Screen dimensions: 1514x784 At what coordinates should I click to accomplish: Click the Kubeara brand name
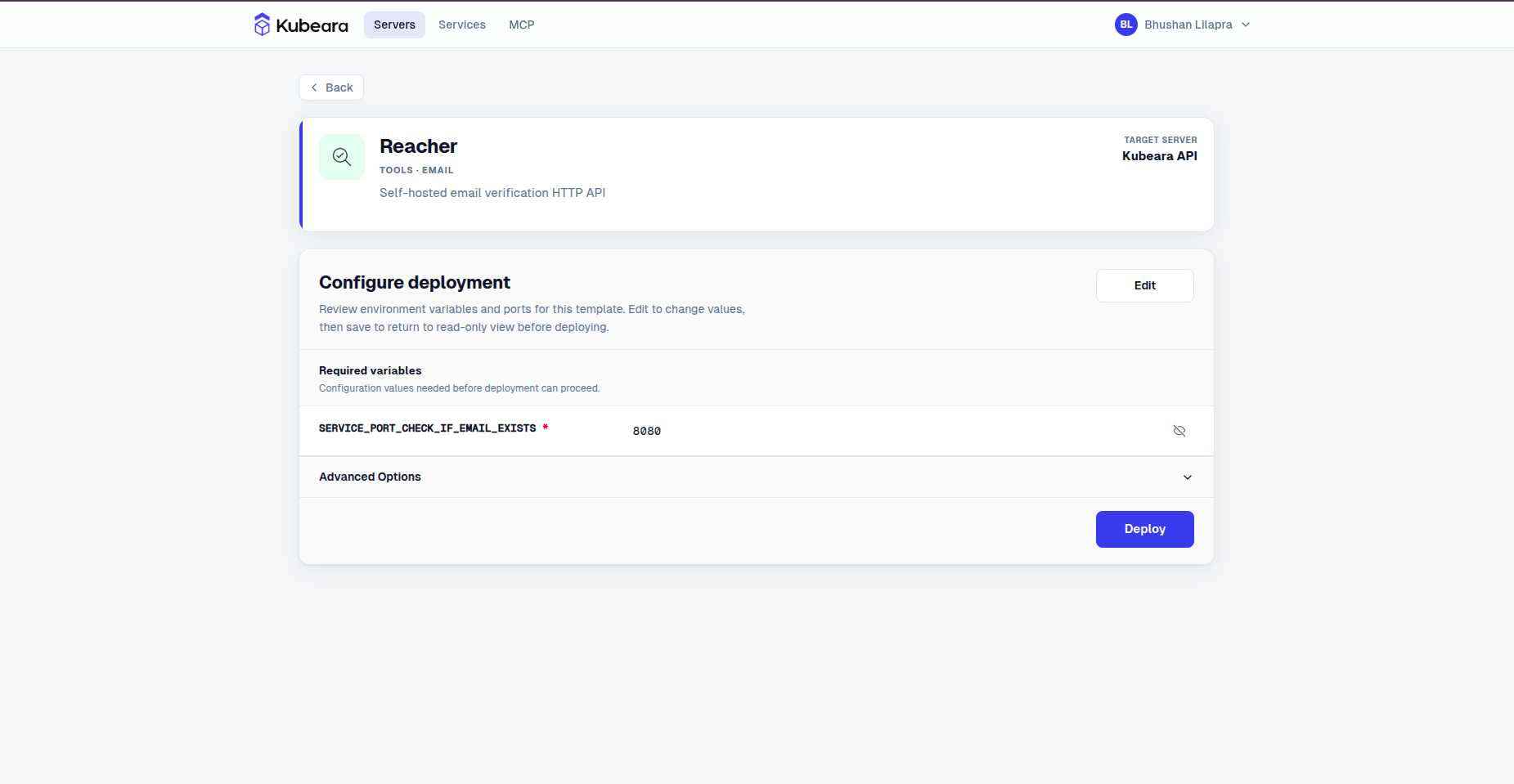312,25
